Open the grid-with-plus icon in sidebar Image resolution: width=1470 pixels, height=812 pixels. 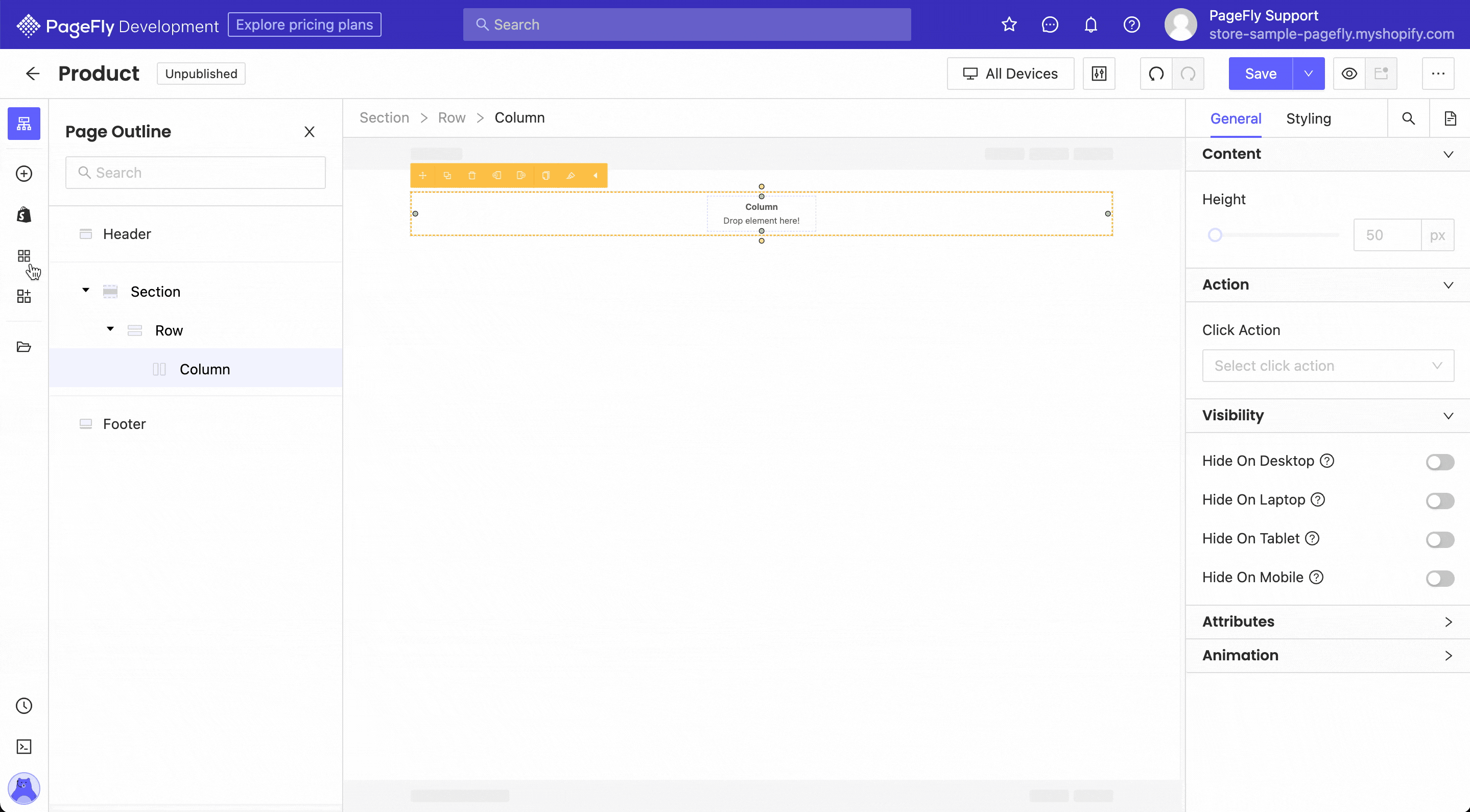(x=24, y=296)
